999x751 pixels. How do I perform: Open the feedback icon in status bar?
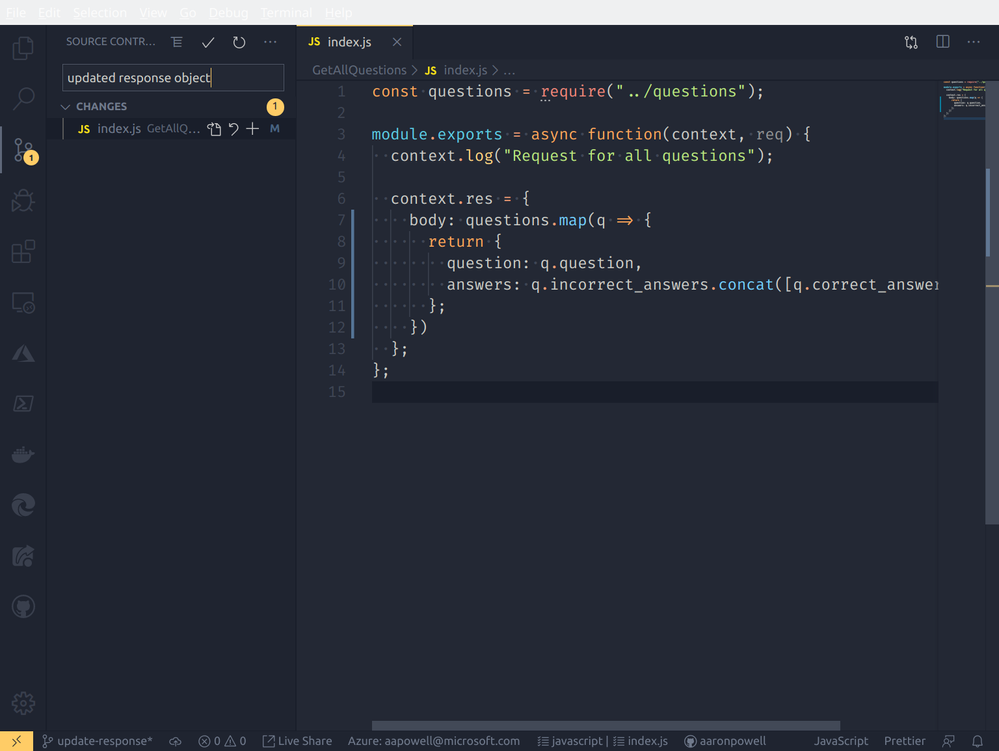coord(949,741)
